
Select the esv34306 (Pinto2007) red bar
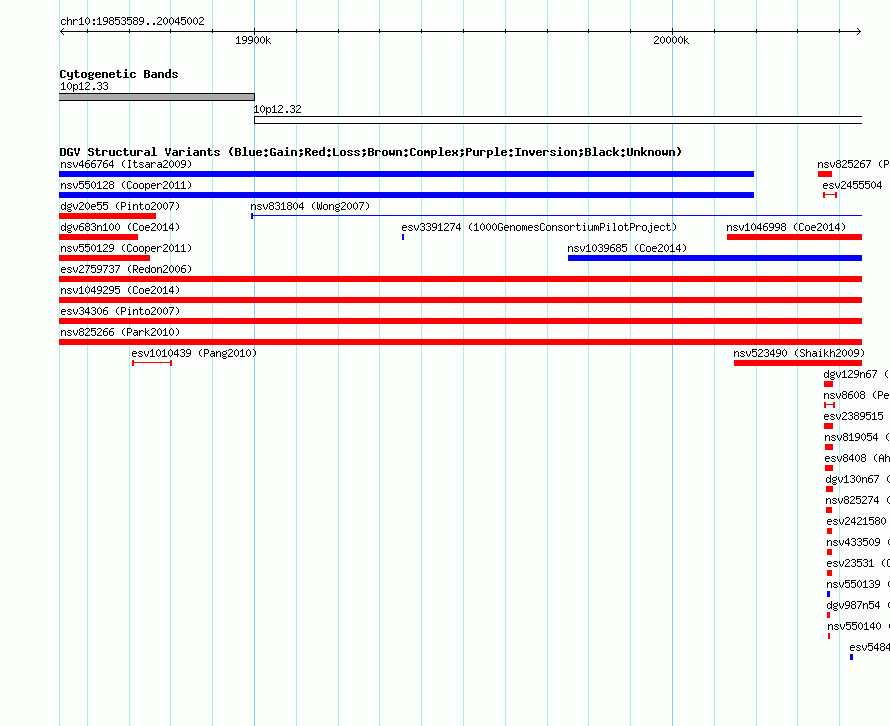tap(460, 321)
